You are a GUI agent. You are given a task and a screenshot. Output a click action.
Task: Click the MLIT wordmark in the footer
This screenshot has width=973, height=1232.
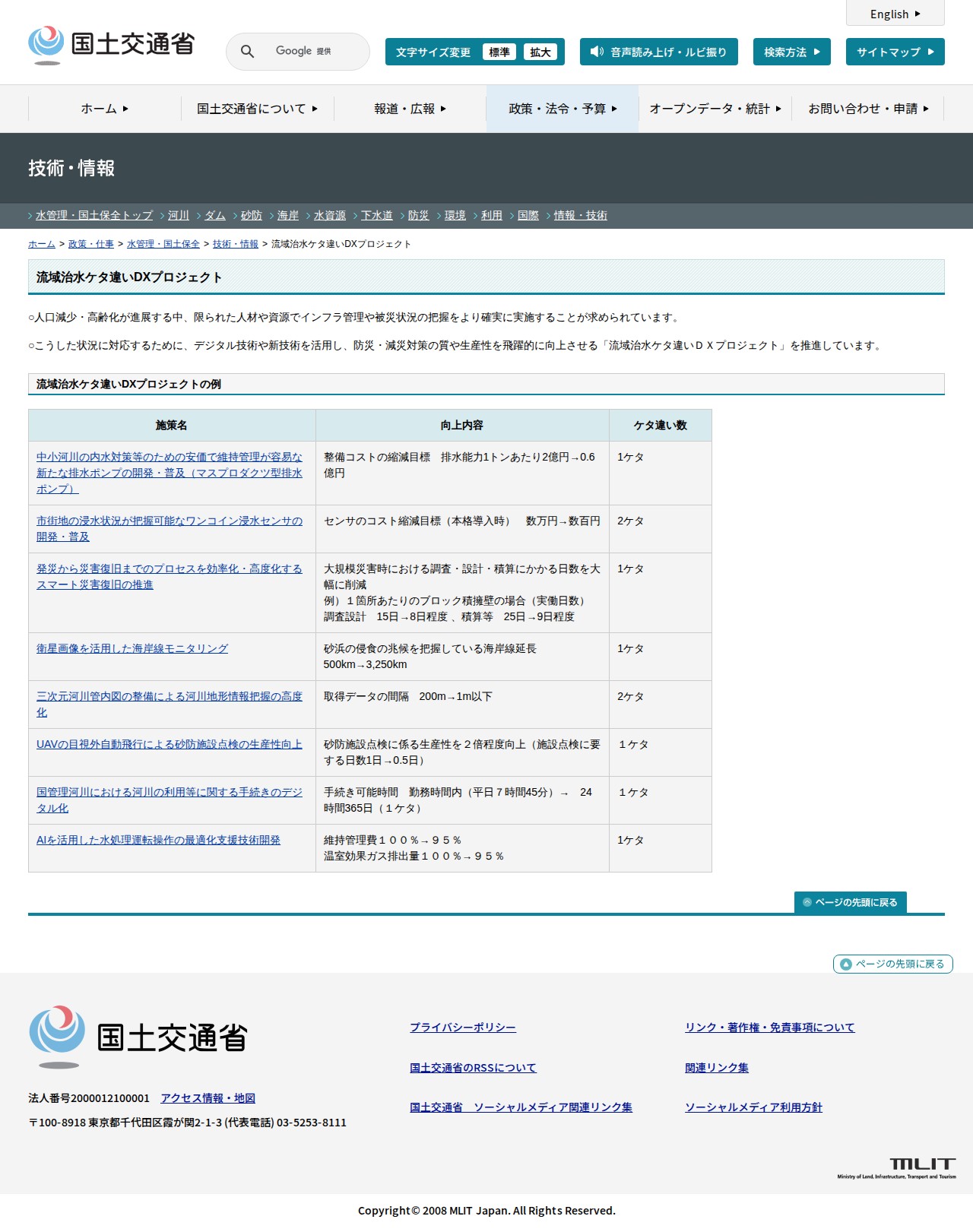[x=897, y=1167]
